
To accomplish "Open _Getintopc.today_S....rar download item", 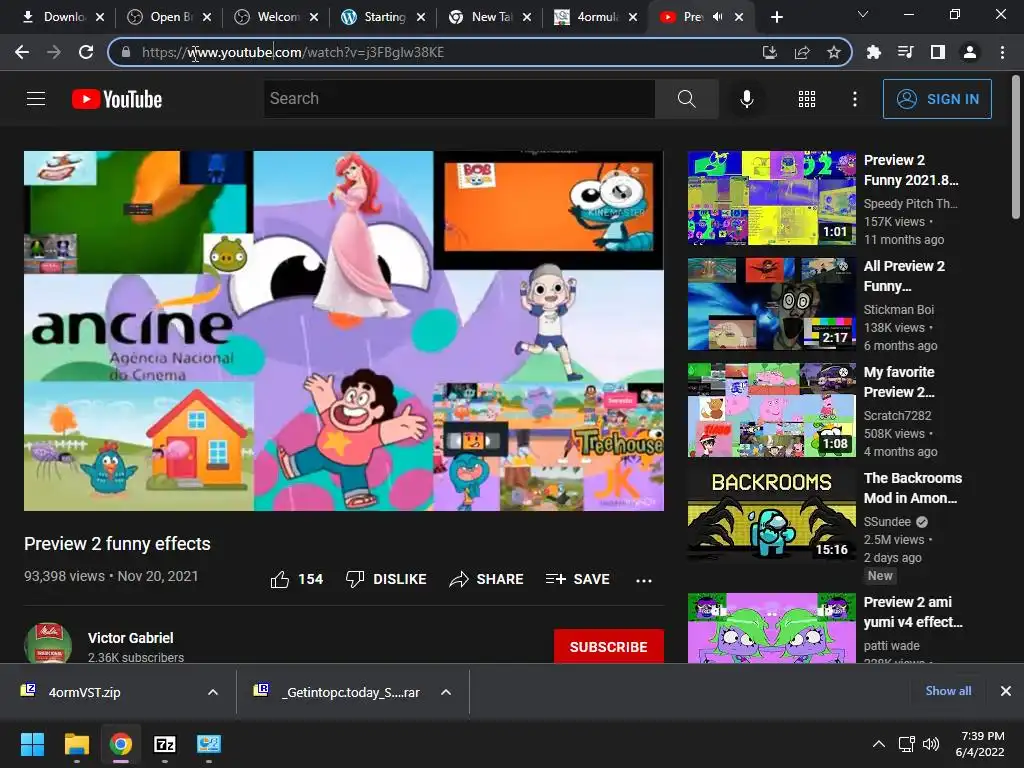I will (336, 692).
